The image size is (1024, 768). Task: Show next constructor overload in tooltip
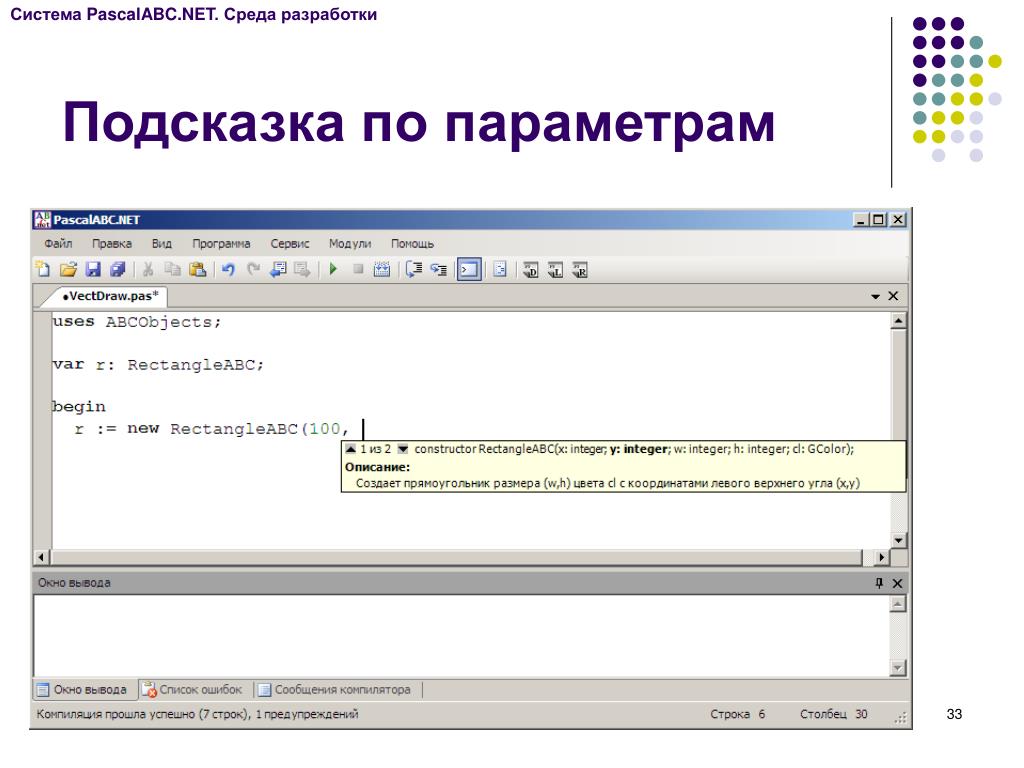tap(403, 449)
